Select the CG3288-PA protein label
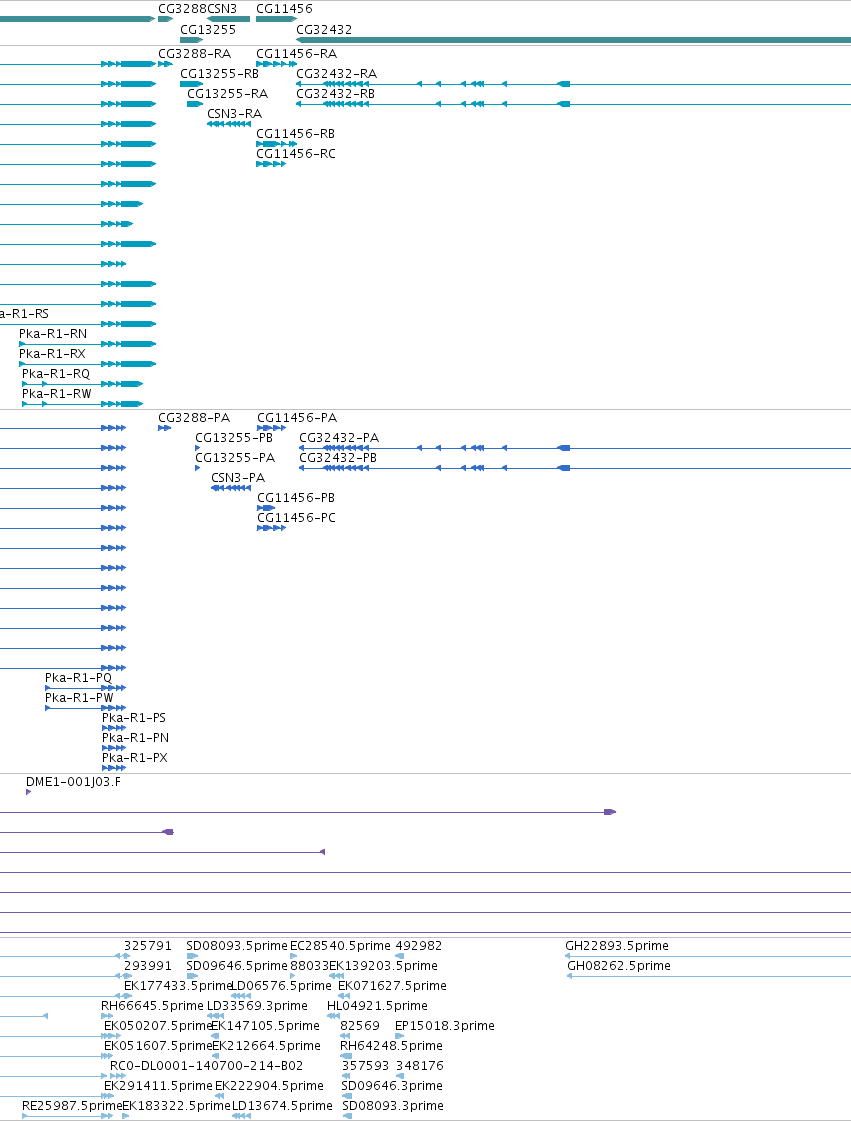Viewport: 851px width, 1121px height. [x=194, y=418]
